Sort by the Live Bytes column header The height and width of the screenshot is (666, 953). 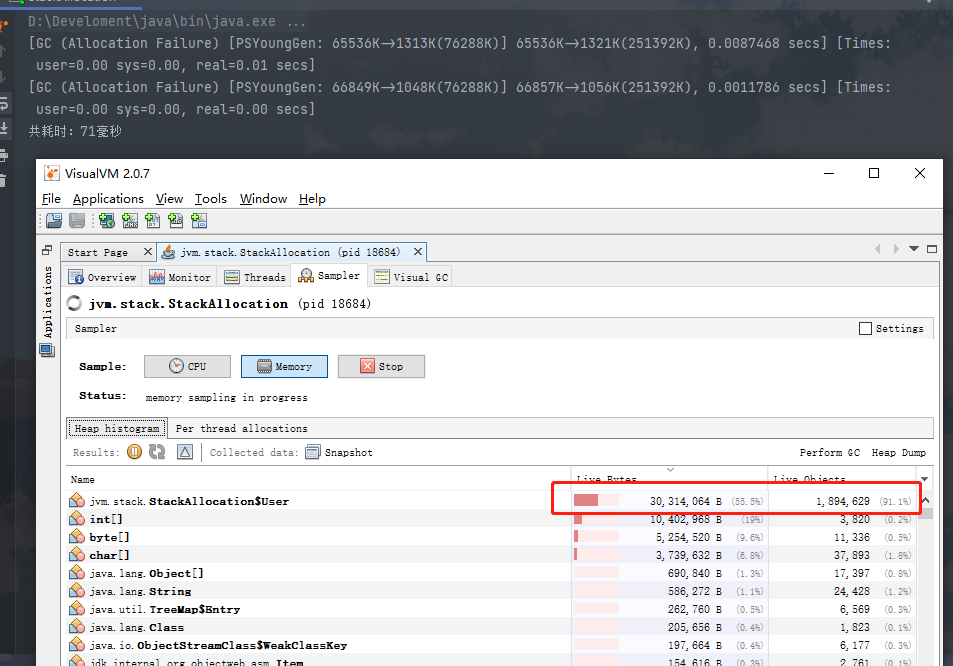click(669, 479)
